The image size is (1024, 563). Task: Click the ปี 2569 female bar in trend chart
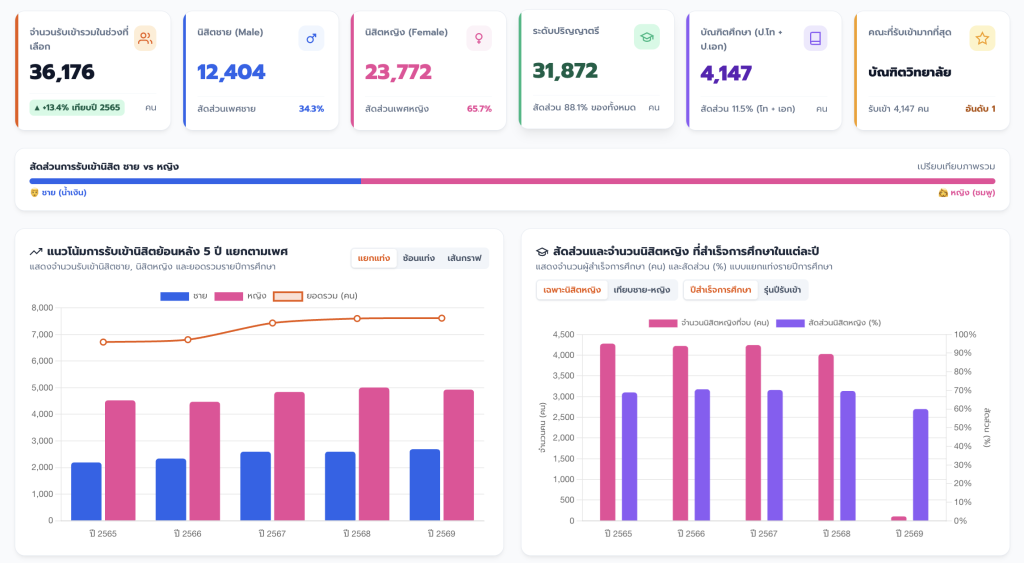458,455
